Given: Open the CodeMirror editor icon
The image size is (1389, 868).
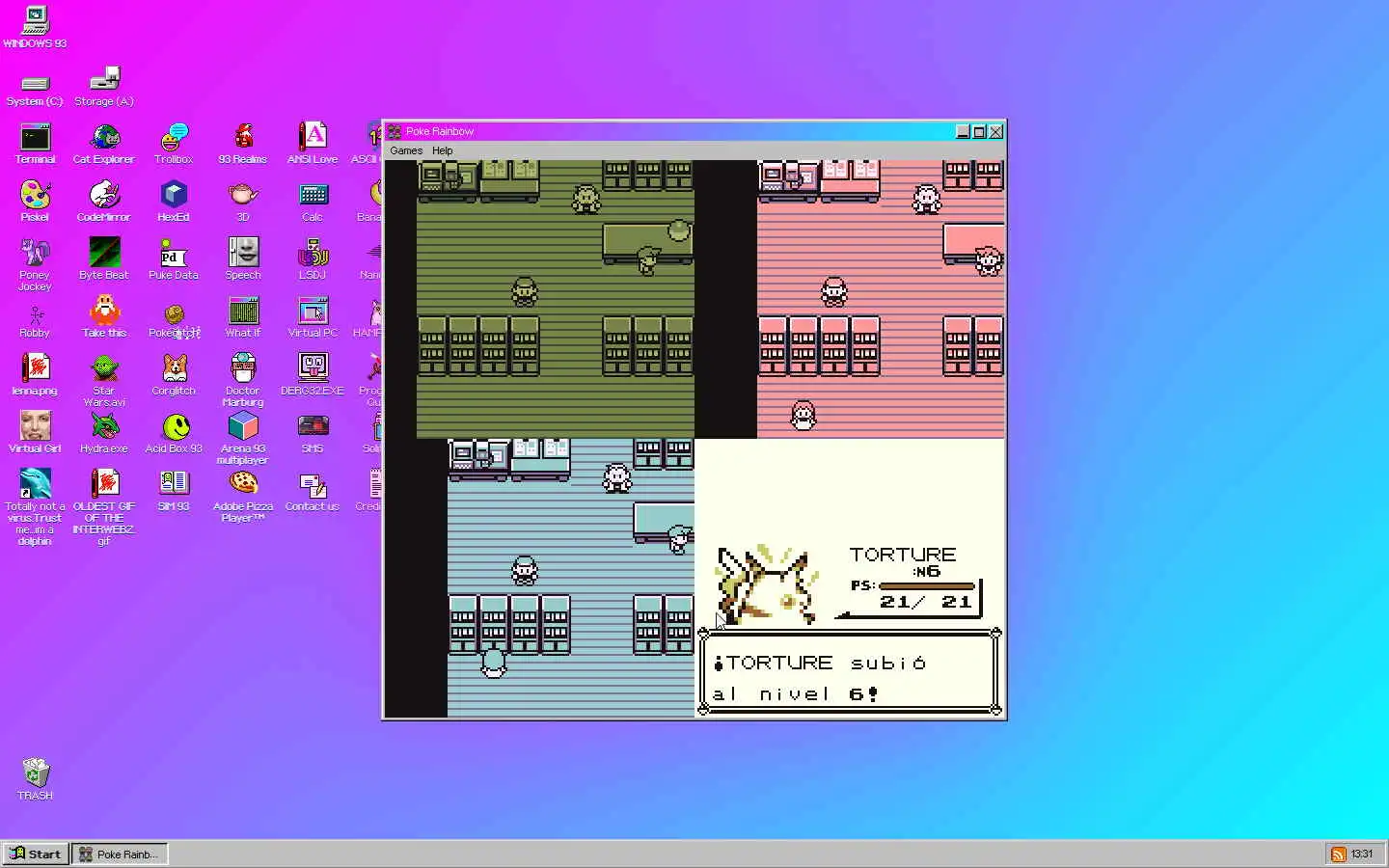Looking at the screenshot, I should [x=104, y=202].
